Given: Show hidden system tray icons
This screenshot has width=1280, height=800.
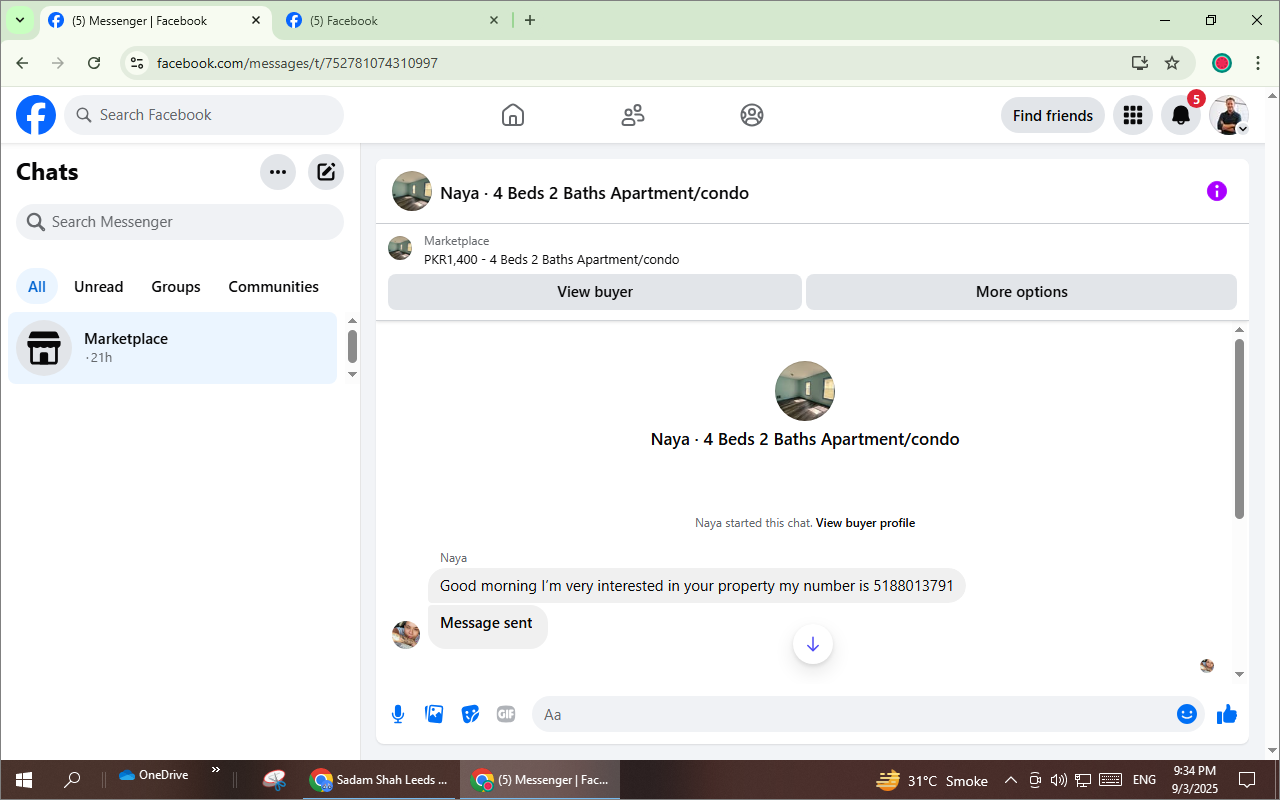Looking at the screenshot, I should click(x=1010, y=780).
